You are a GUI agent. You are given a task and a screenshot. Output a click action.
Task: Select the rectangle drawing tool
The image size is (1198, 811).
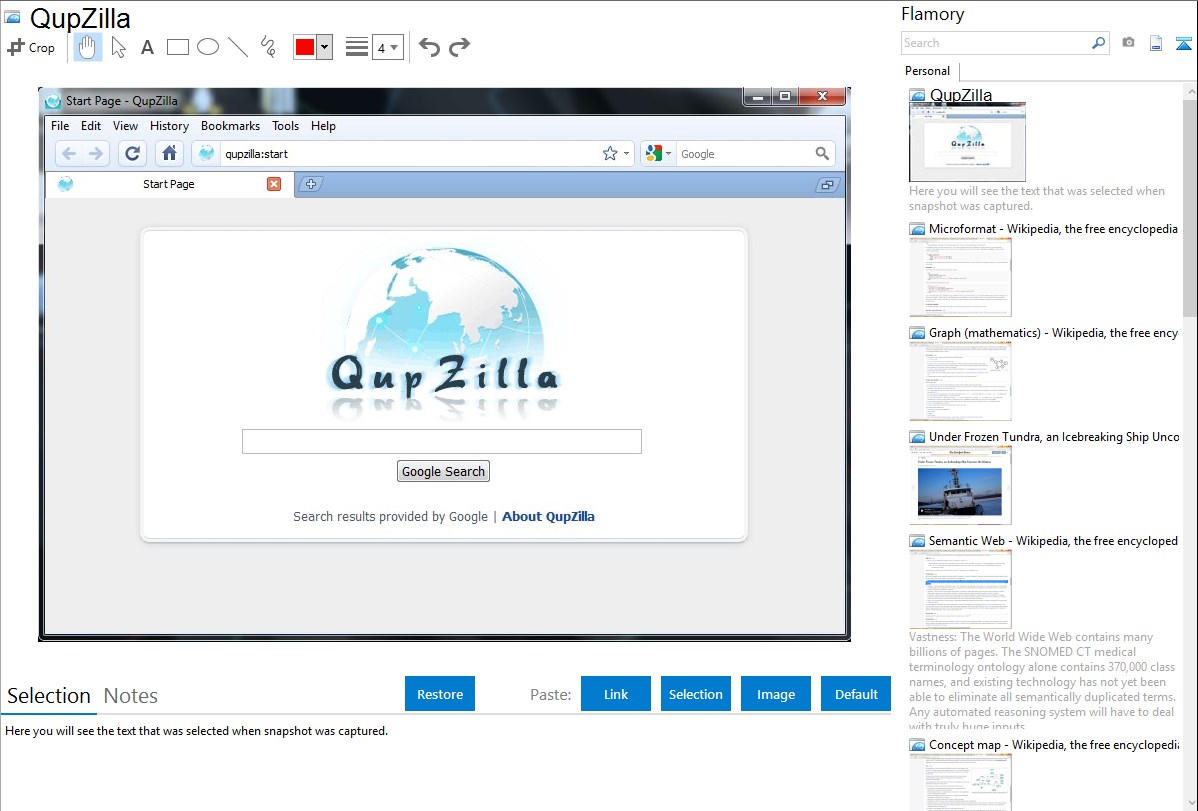pyautogui.click(x=177, y=47)
